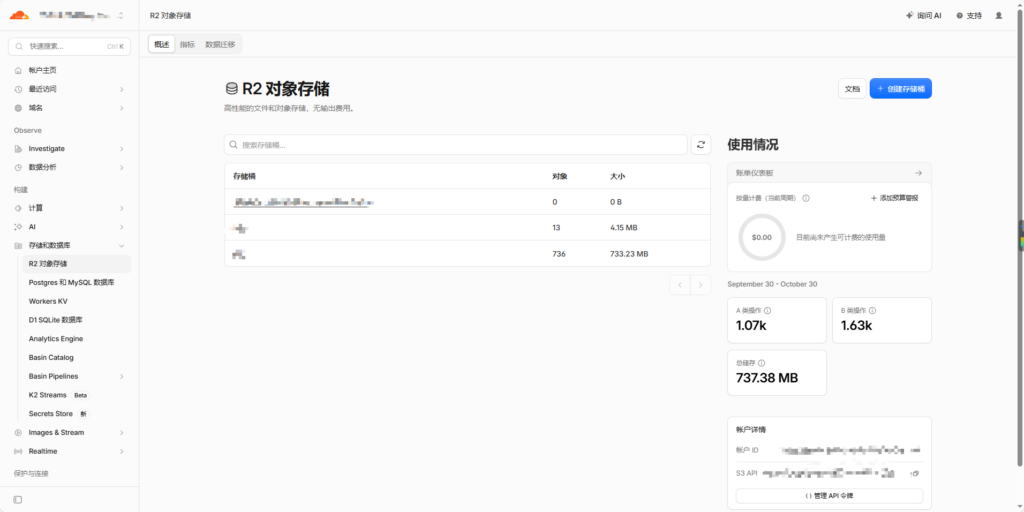Image resolution: width=1024 pixels, height=512 pixels.
Task: Click the Investigate sidebar icon
Action: [18, 149]
